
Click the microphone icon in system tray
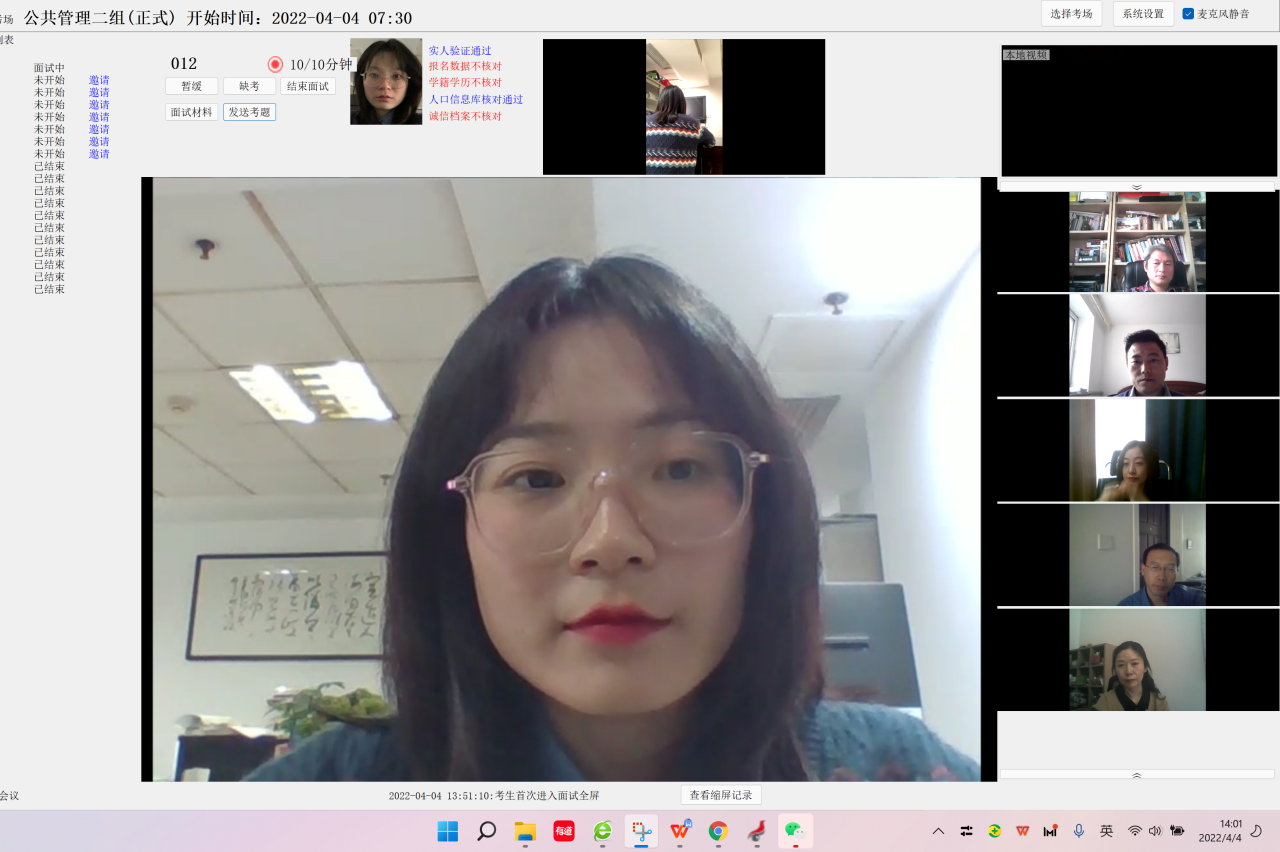tap(1079, 831)
